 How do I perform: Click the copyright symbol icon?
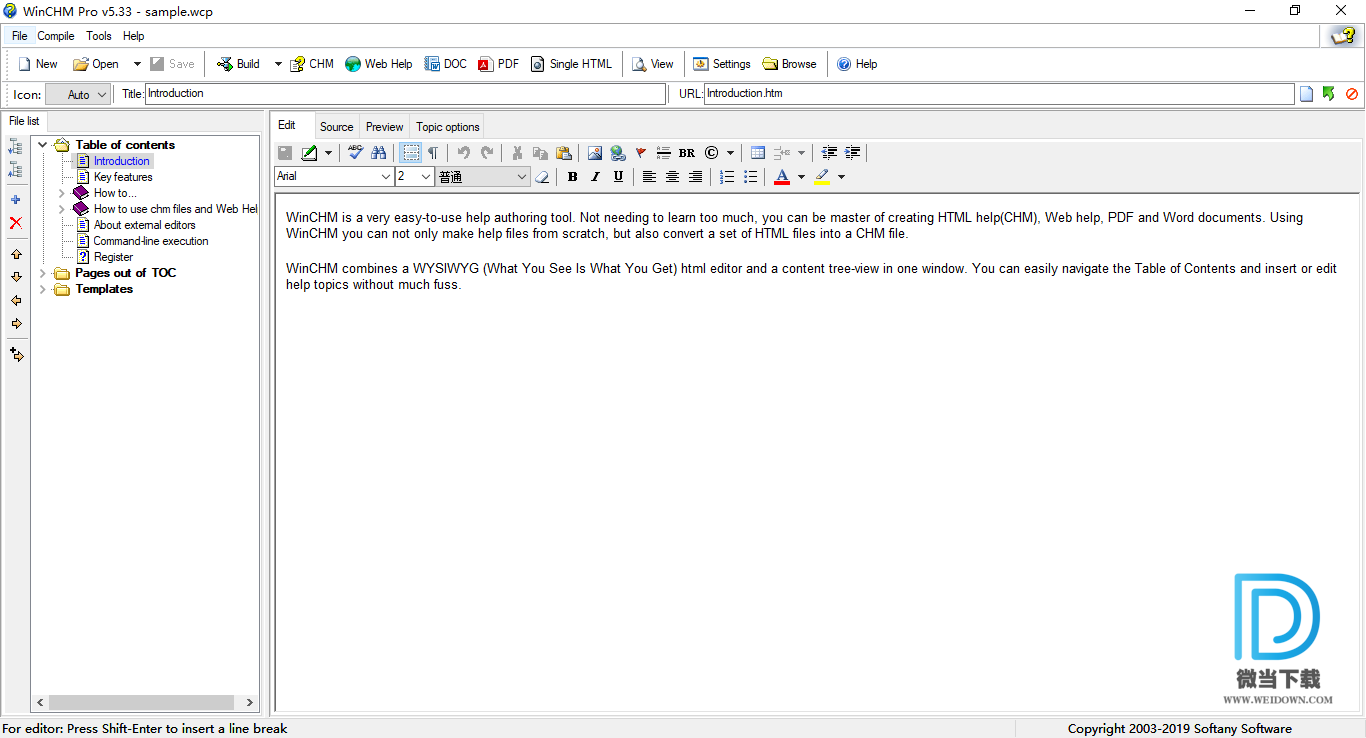(x=711, y=153)
